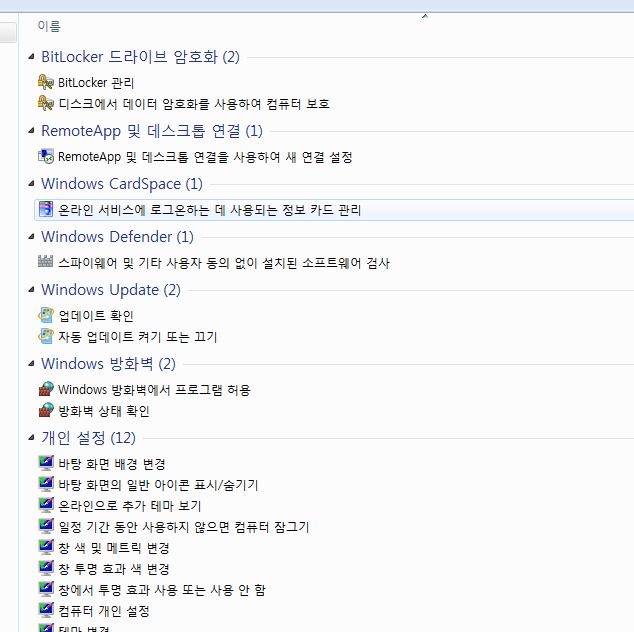This screenshot has width=634, height=632.
Task: Open 업데이트 확인
Action: [96, 315]
